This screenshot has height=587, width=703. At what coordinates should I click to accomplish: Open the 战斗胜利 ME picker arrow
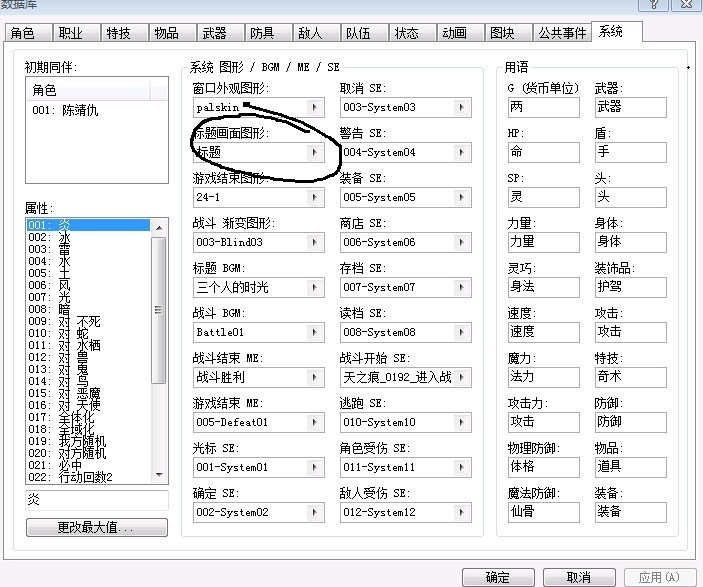(314, 378)
